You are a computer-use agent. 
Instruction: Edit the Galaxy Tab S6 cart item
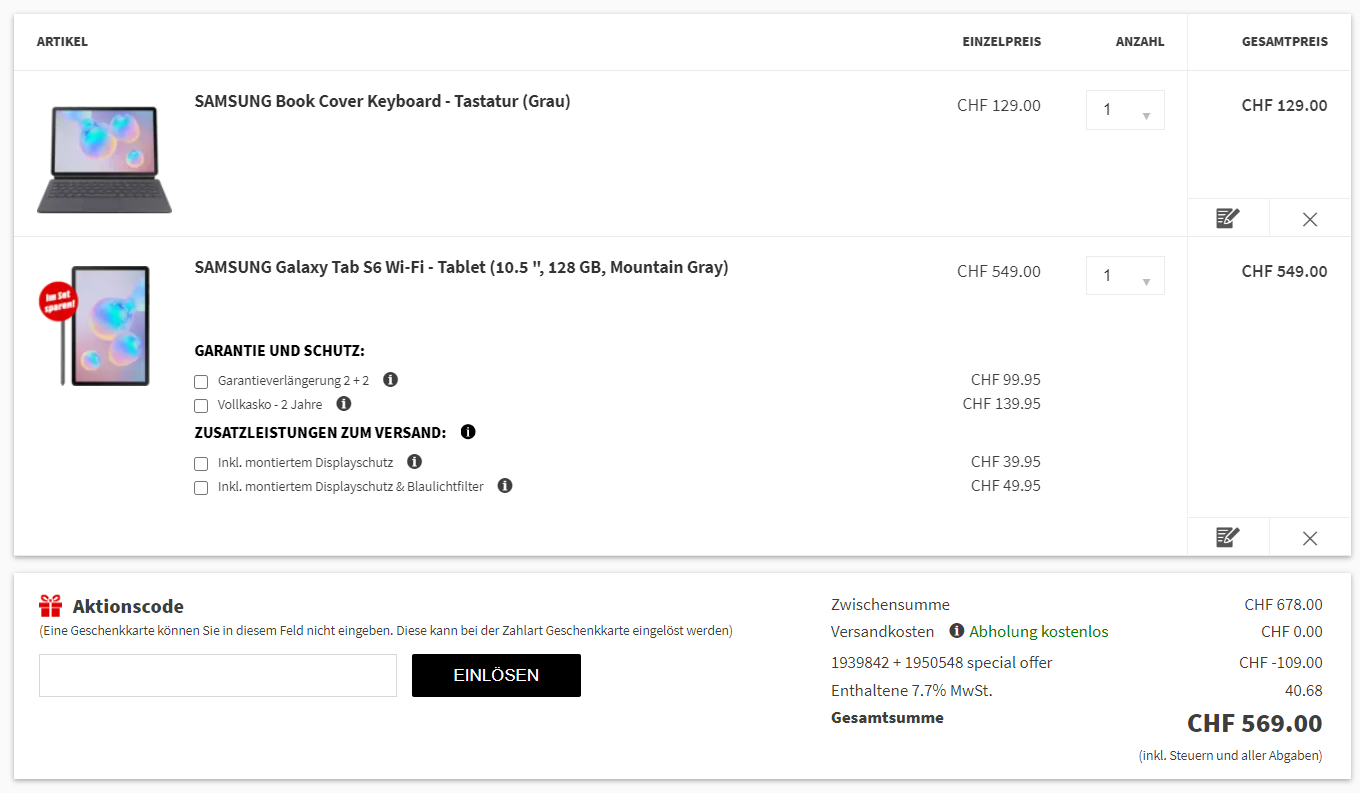pos(1228,537)
